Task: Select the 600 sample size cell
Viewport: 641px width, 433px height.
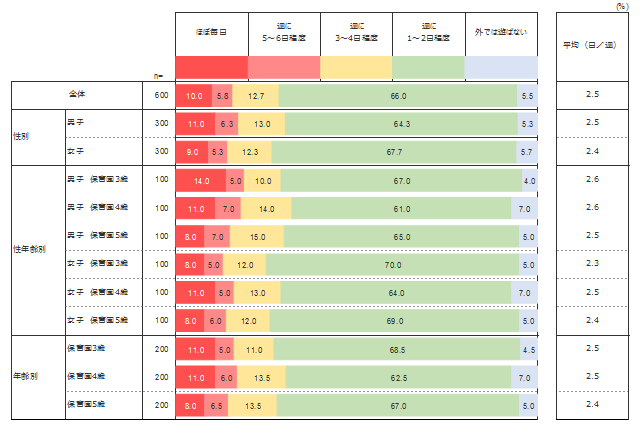Action: pos(159,96)
